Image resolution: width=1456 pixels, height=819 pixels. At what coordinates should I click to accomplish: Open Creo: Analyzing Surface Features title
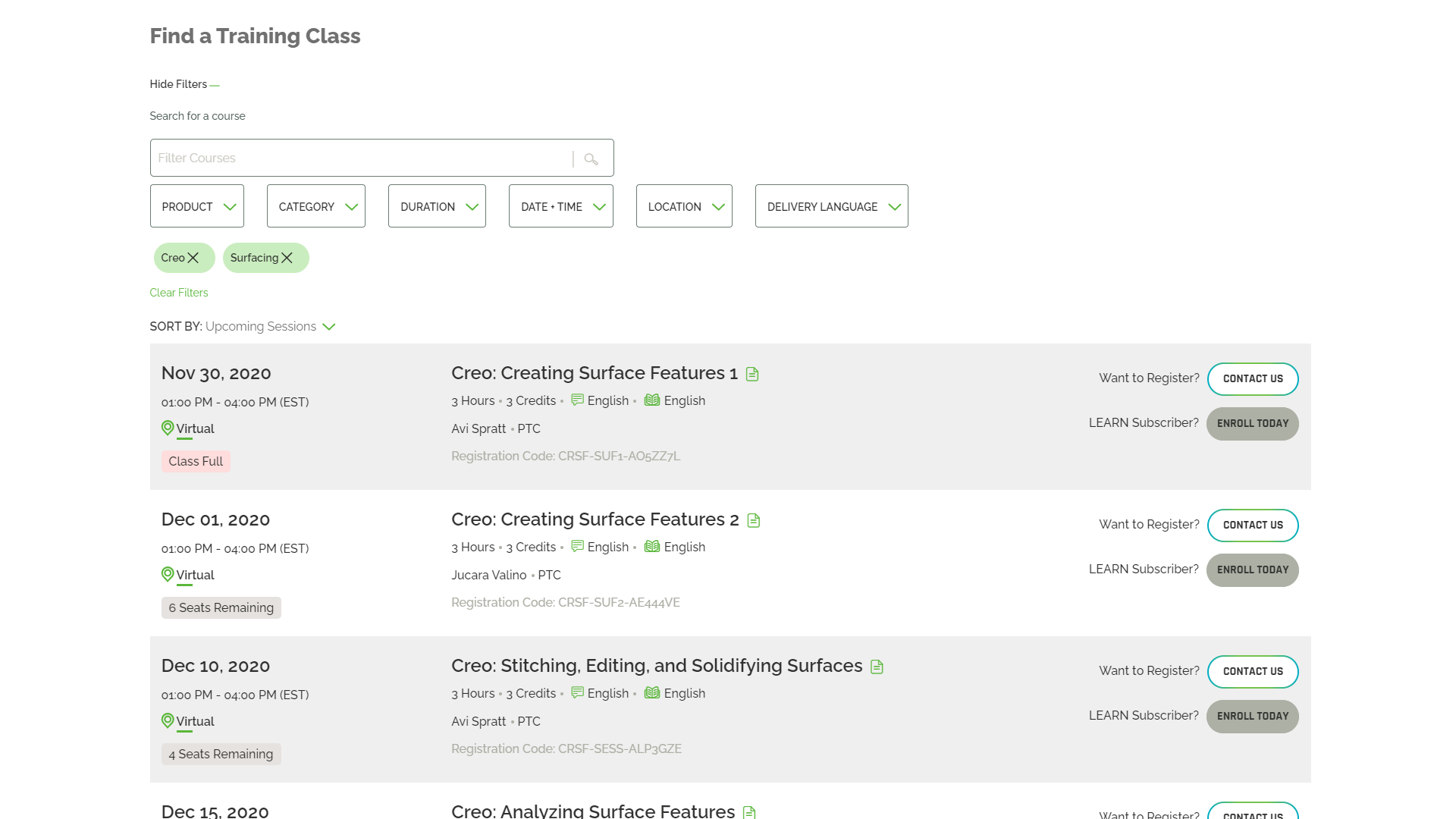click(593, 811)
